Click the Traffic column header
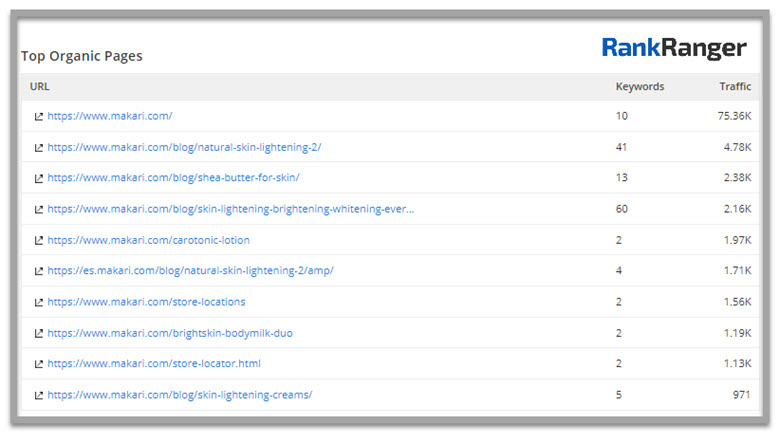The height and width of the screenshot is (443, 780). click(735, 87)
